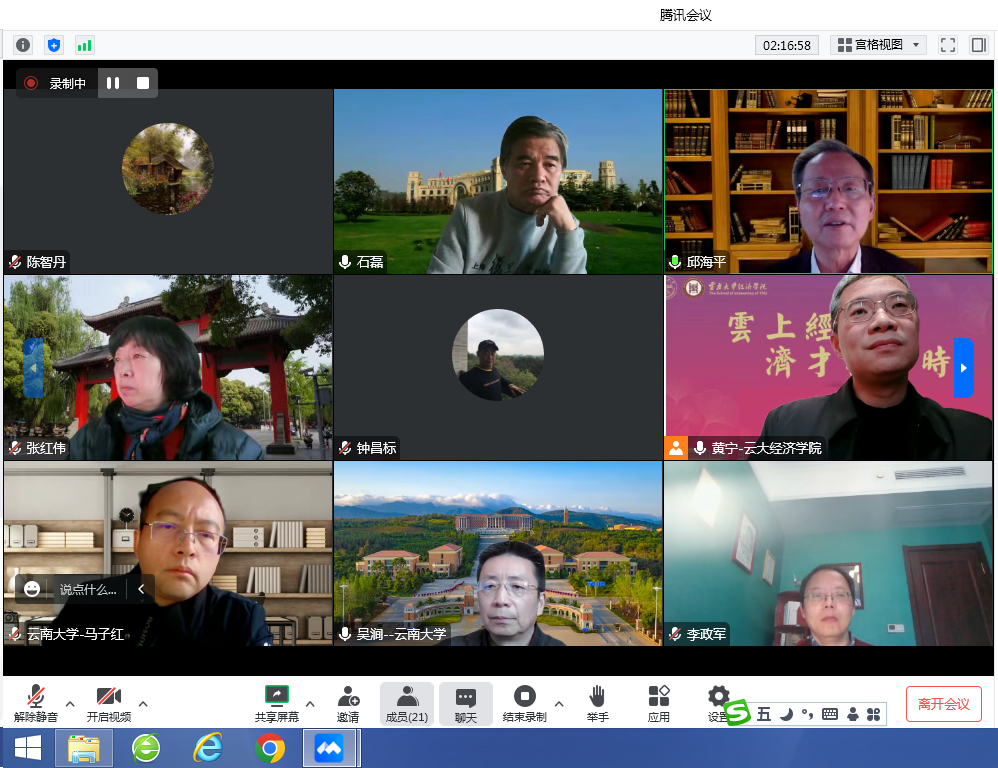Click the 说点什么 chat input field
The width and height of the screenshot is (998, 768).
click(x=88, y=589)
